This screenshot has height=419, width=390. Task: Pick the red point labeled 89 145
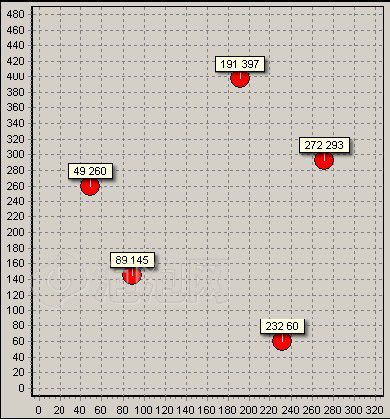(132, 275)
